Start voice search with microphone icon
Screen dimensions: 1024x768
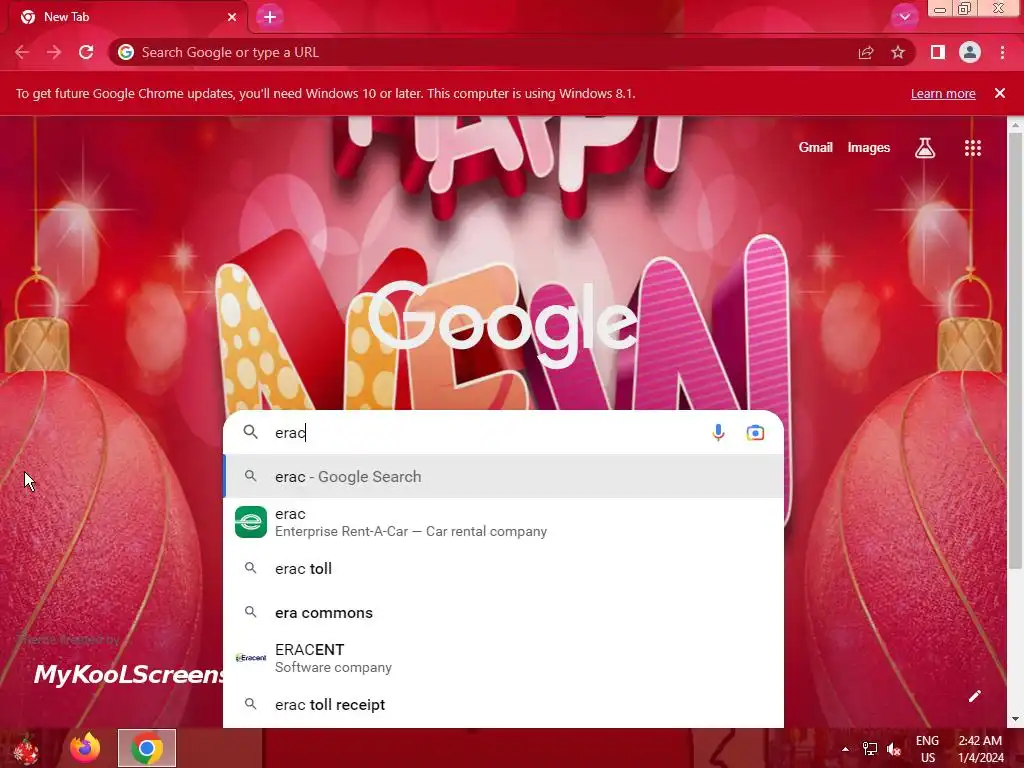pyautogui.click(x=718, y=432)
